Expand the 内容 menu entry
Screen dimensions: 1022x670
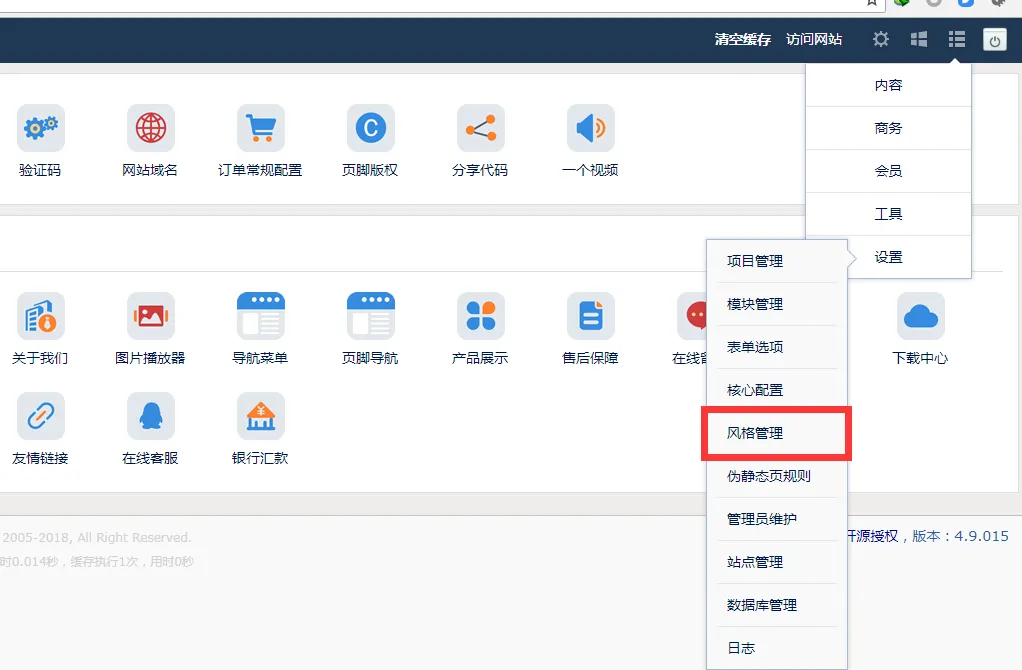click(x=888, y=85)
